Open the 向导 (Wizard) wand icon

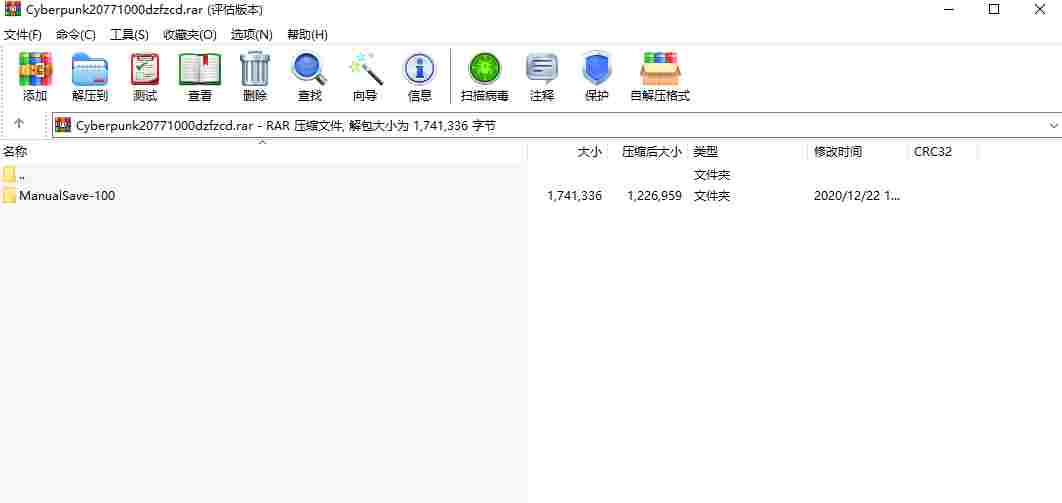pos(365,70)
